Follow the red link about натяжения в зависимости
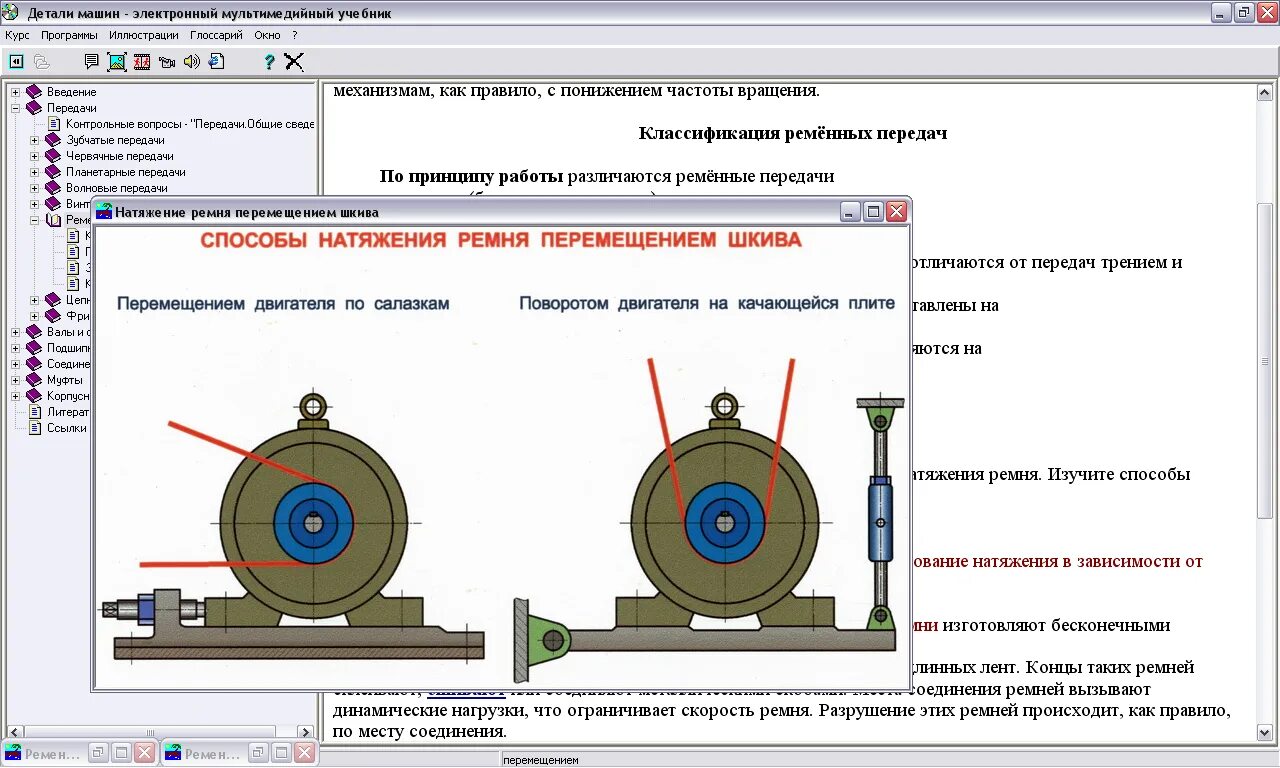The width and height of the screenshot is (1280, 768). [1057, 561]
